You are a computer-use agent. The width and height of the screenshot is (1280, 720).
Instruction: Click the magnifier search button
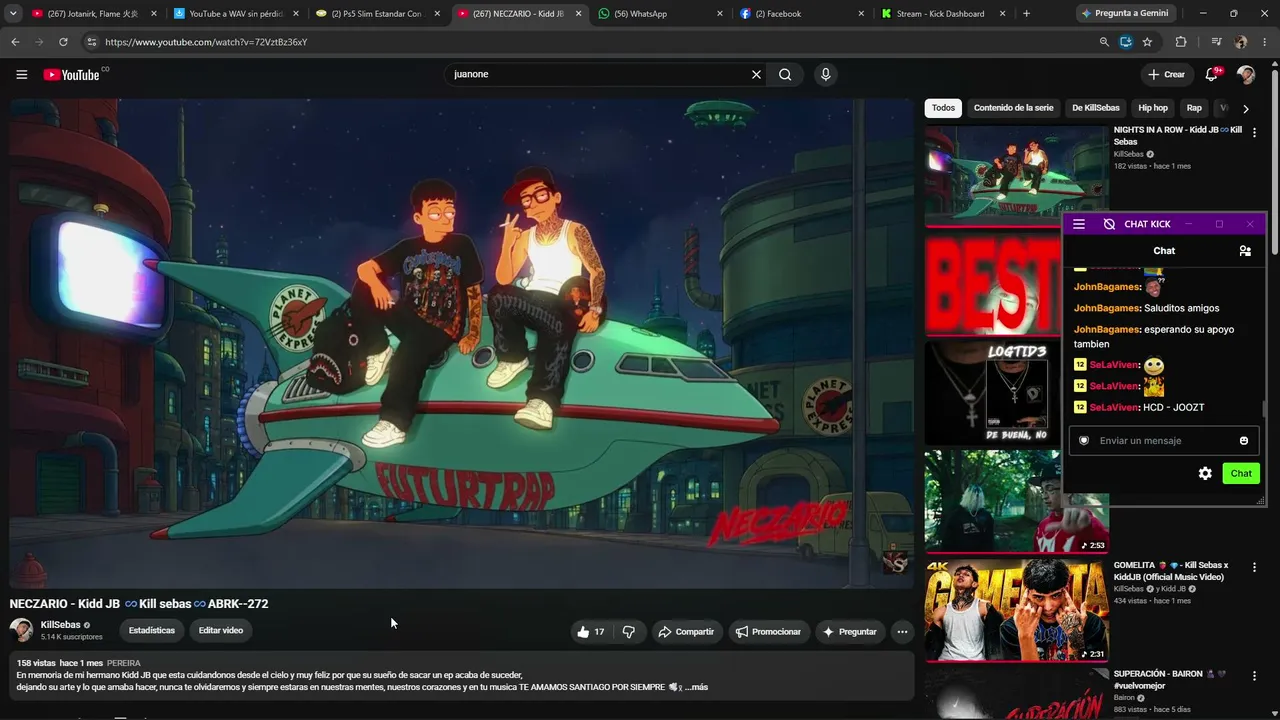pos(785,74)
